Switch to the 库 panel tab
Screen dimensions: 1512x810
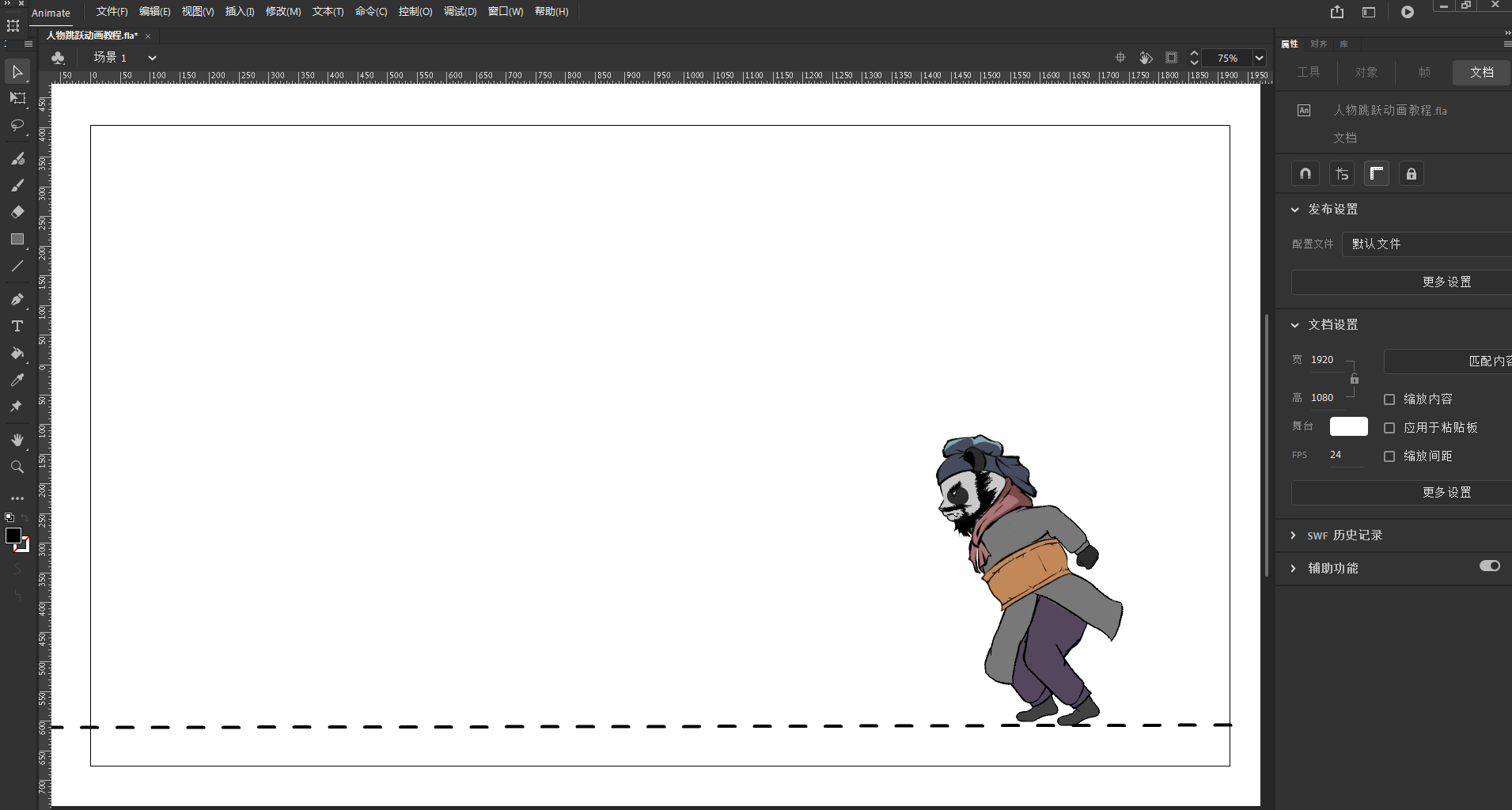pos(1343,44)
